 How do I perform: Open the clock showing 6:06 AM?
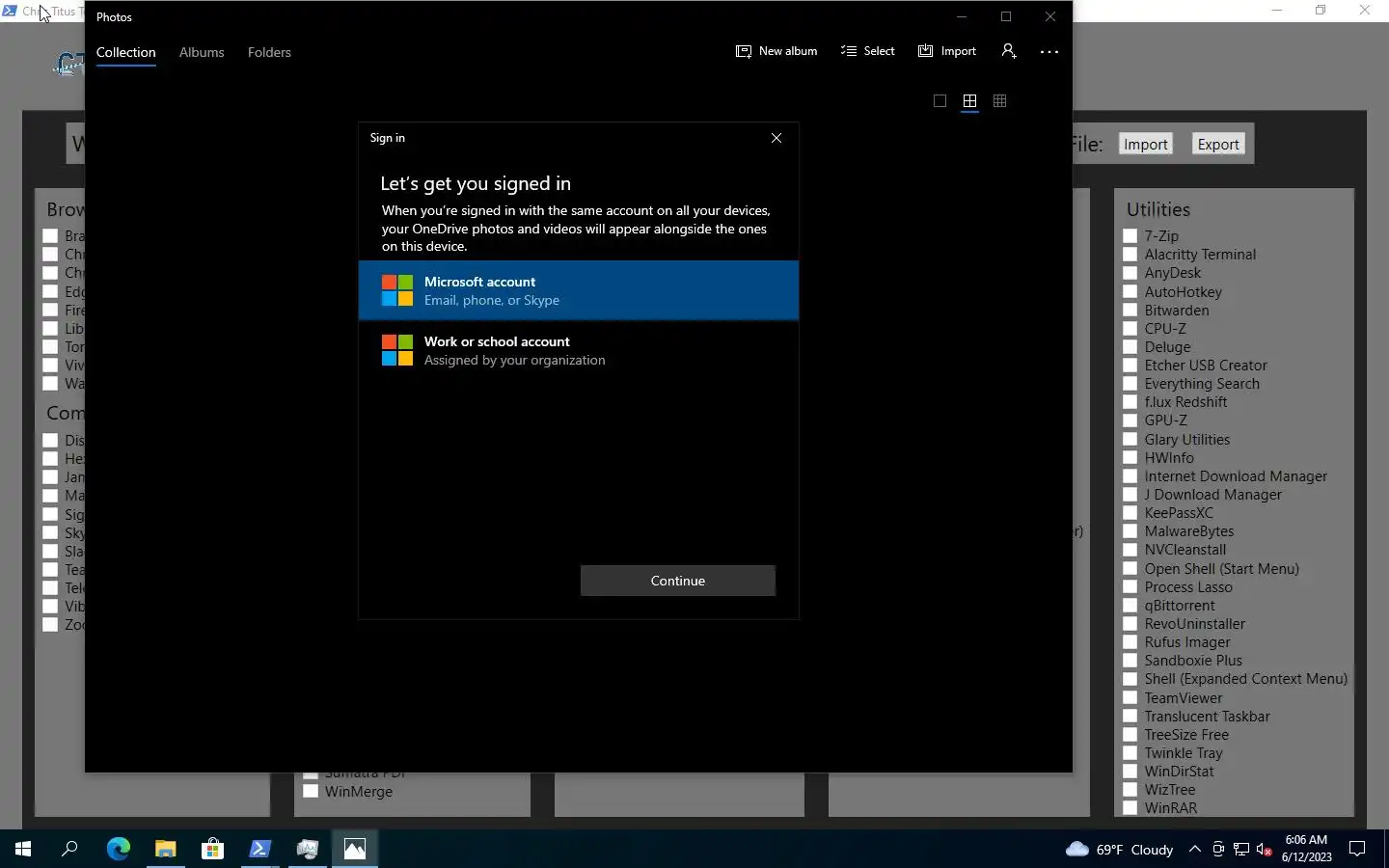[x=1306, y=849]
